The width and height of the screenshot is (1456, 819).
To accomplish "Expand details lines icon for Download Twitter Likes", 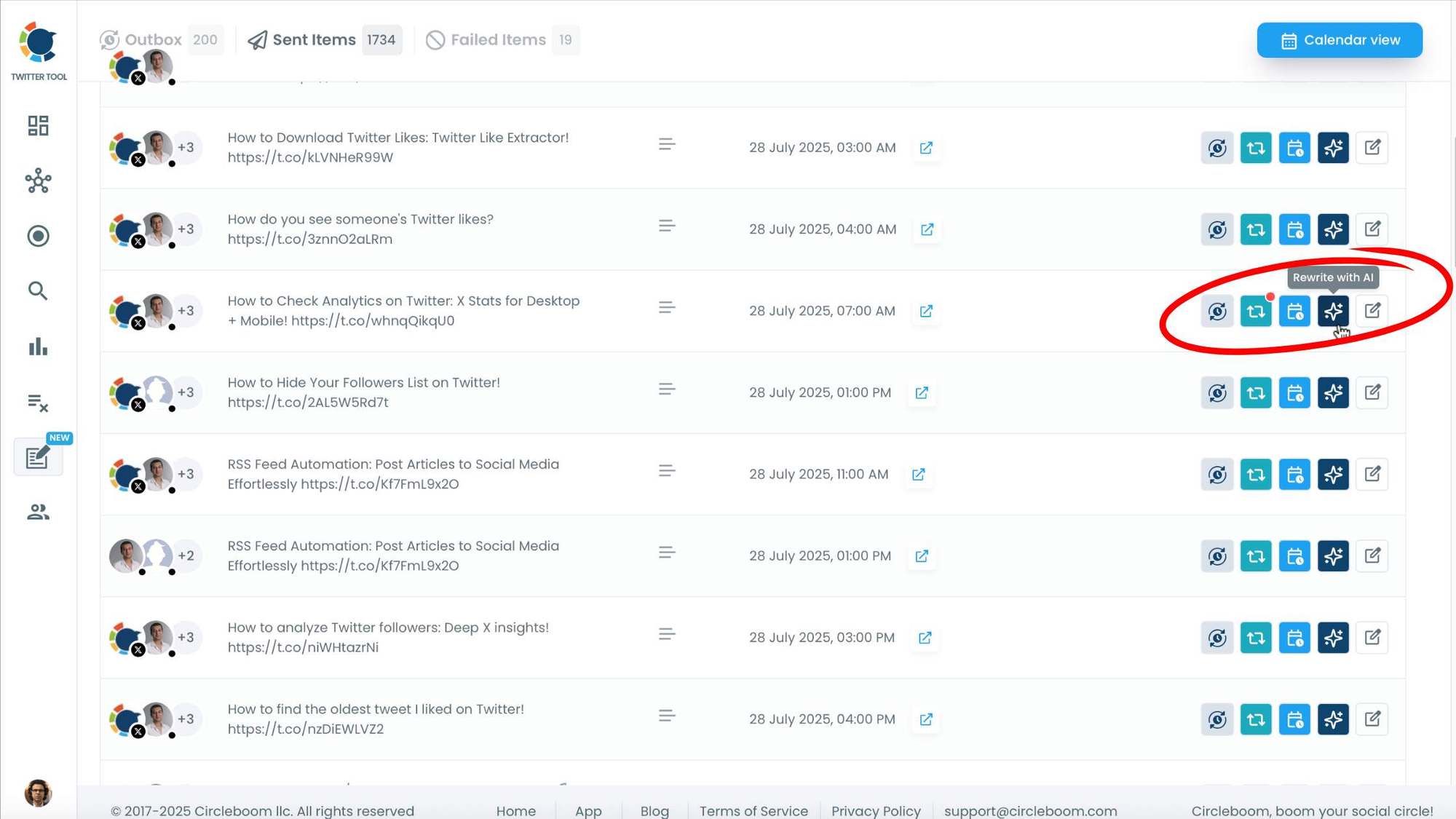I will tap(667, 145).
